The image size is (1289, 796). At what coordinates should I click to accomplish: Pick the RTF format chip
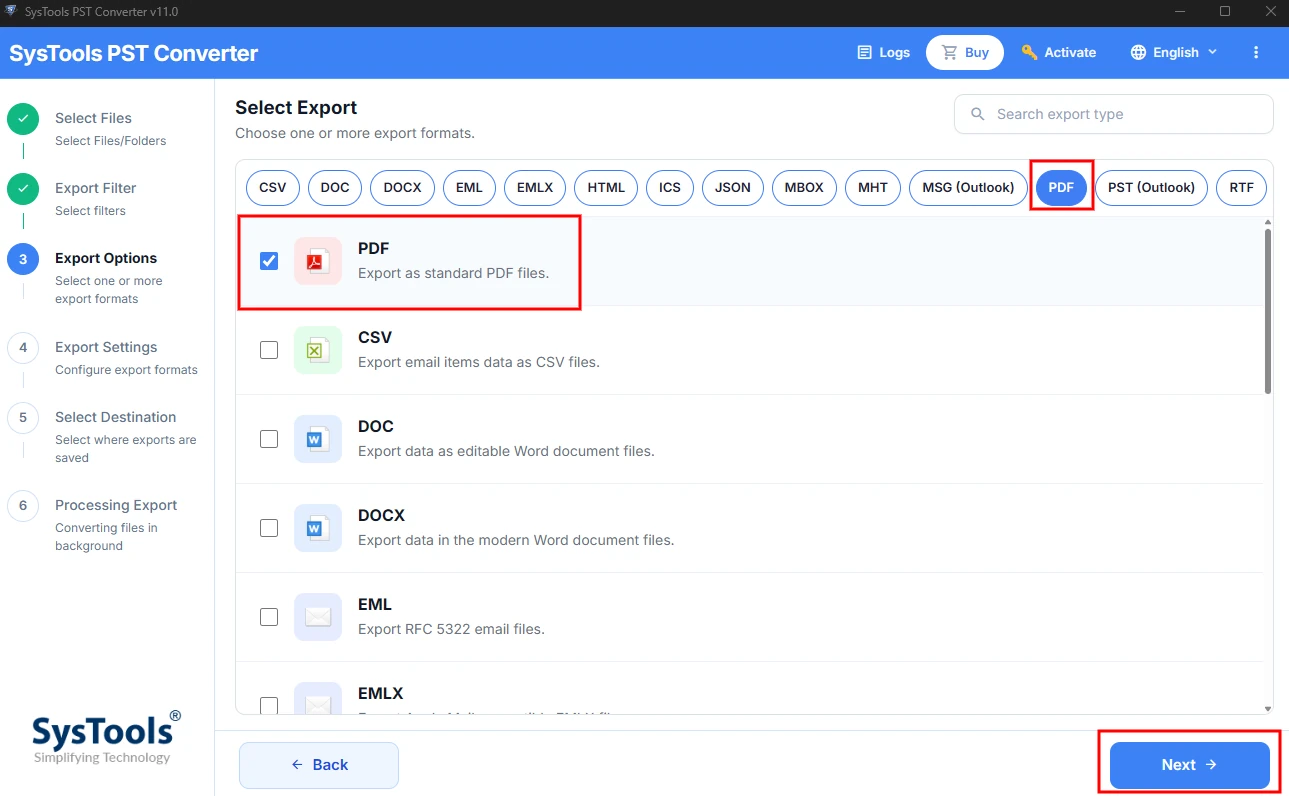(1241, 187)
